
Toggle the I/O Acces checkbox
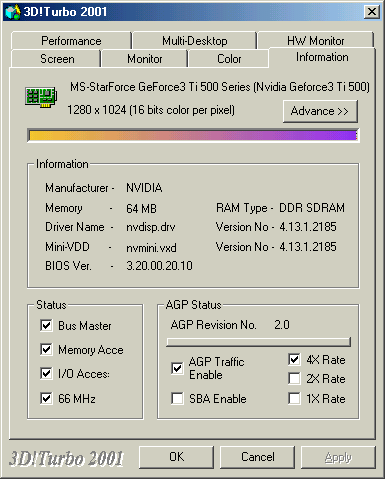(x=46, y=374)
